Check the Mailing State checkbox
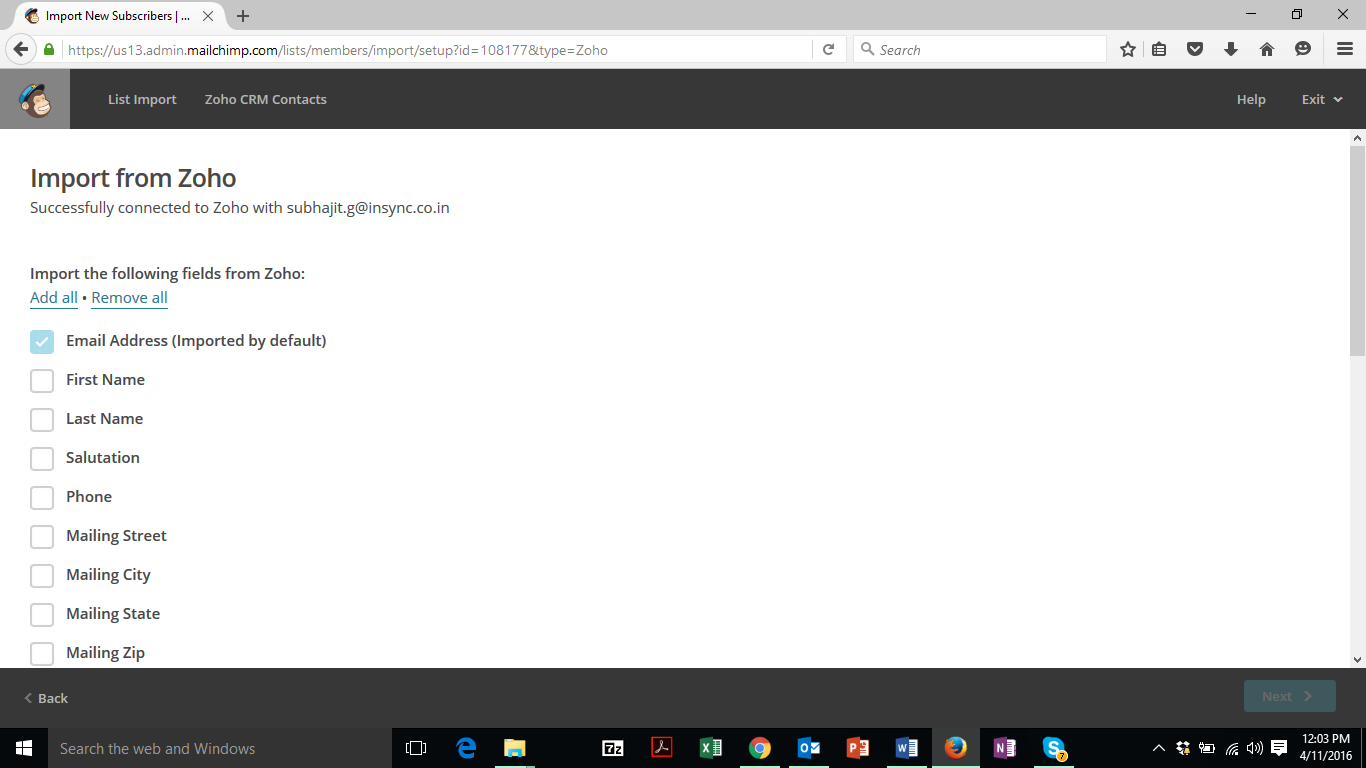Image resolution: width=1366 pixels, height=768 pixels. pos(42,614)
